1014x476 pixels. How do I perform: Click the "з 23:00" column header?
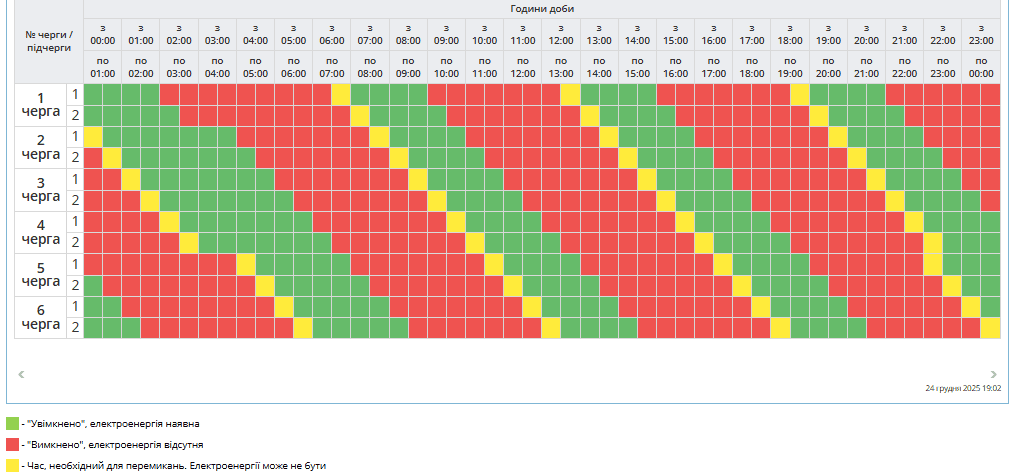[x=981, y=35]
